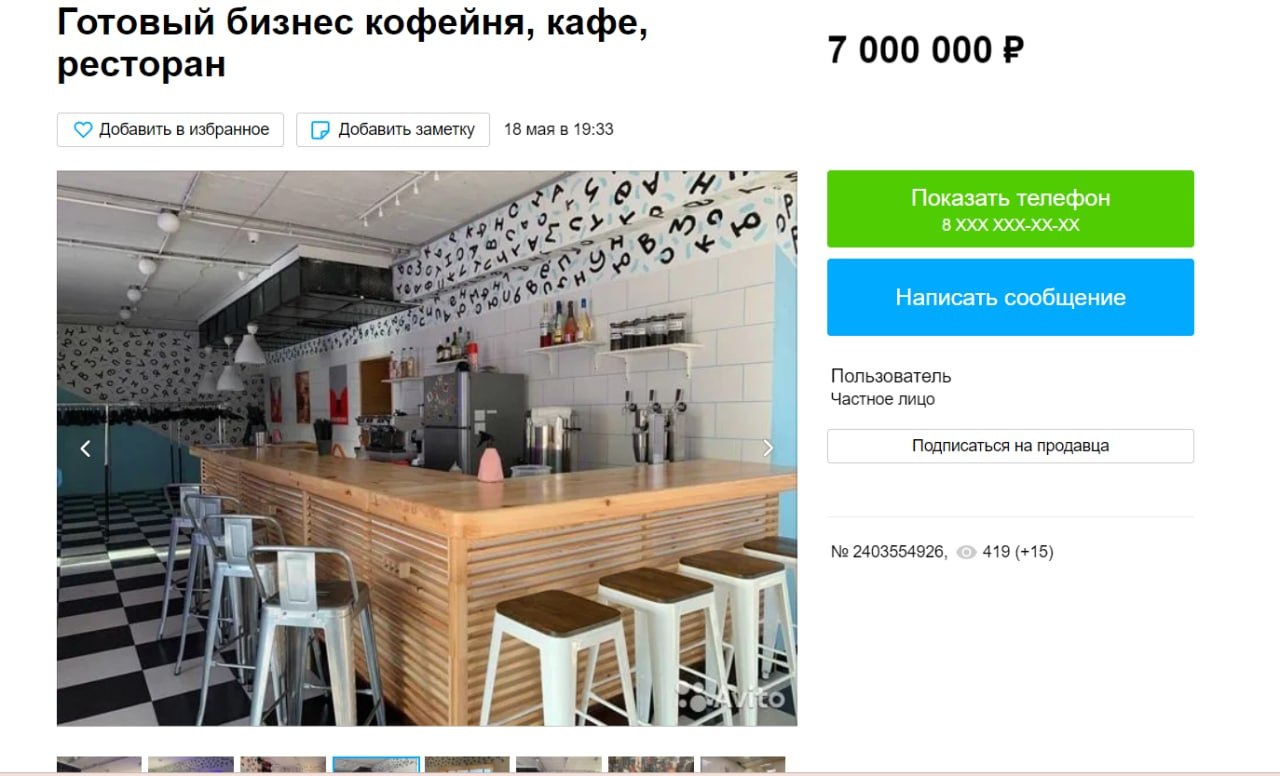Click Показать телефон green button

click(x=1010, y=209)
